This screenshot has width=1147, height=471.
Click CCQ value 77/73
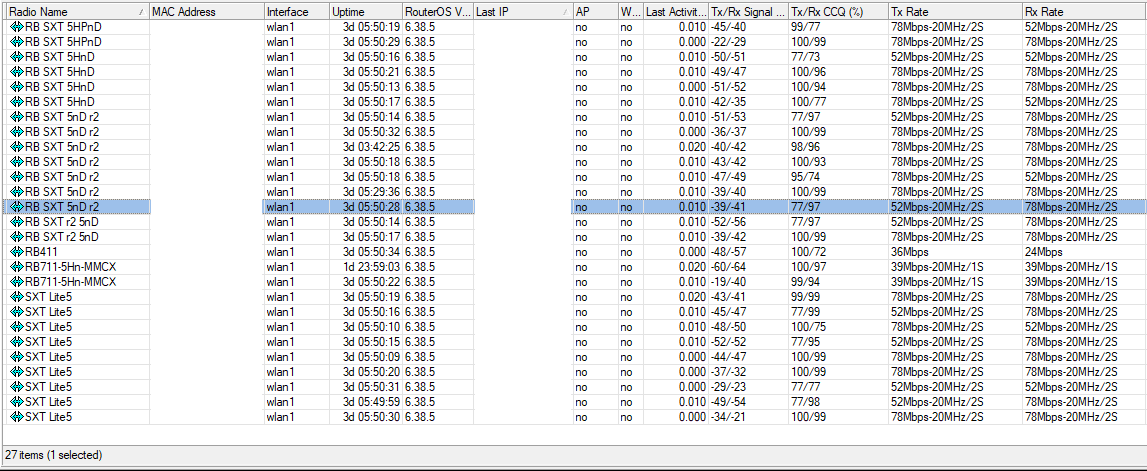[805, 56]
